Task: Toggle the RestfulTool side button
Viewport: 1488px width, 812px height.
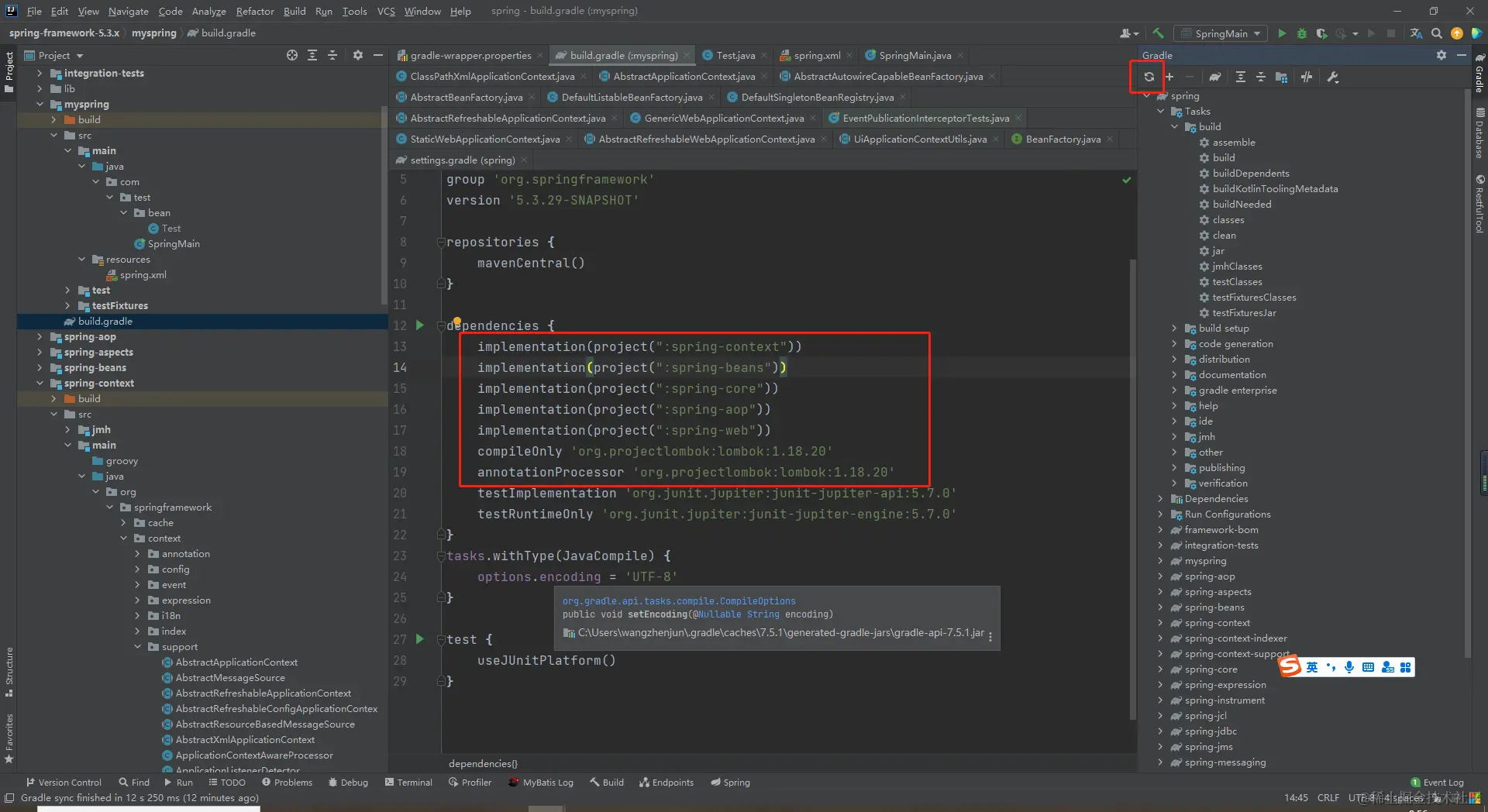Action: pyautogui.click(x=1479, y=203)
